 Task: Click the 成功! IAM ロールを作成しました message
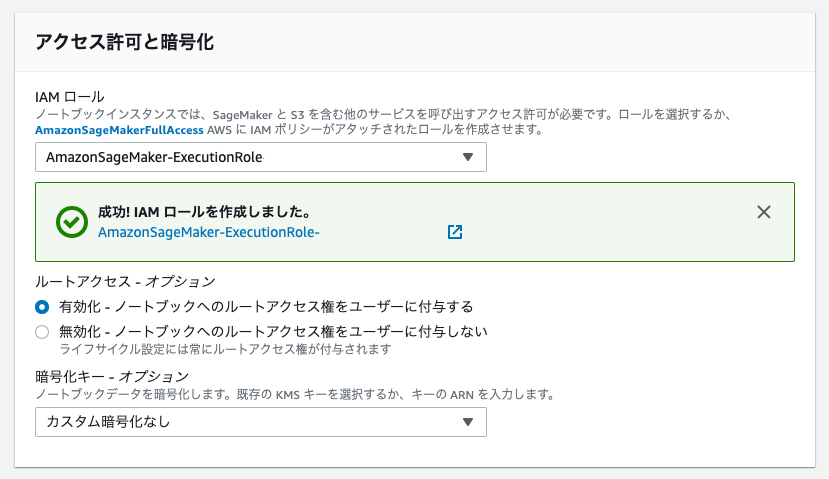pyautogui.click(x=205, y=212)
